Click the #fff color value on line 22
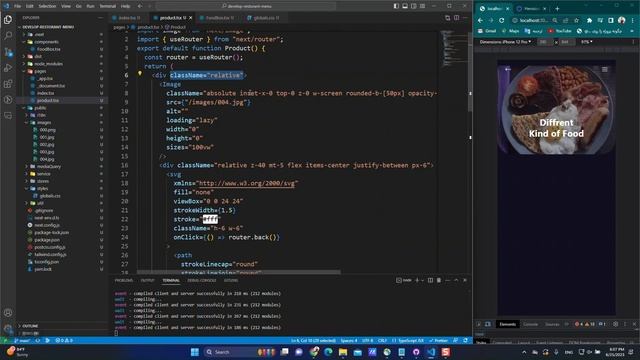640x360 pixels. (210, 219)
